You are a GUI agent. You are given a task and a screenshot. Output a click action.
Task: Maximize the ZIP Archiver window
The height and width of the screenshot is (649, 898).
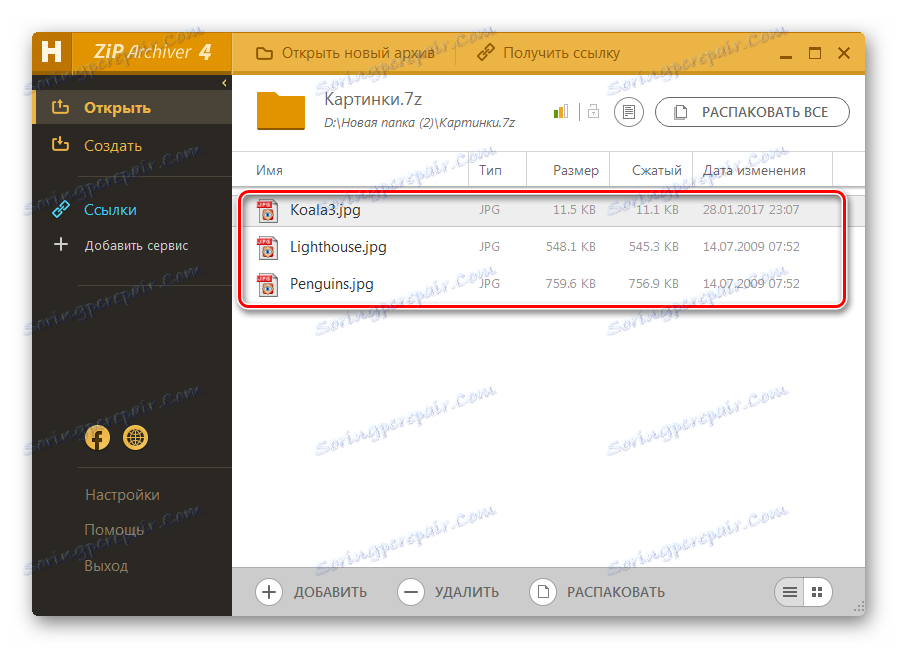tap(814, 53)
